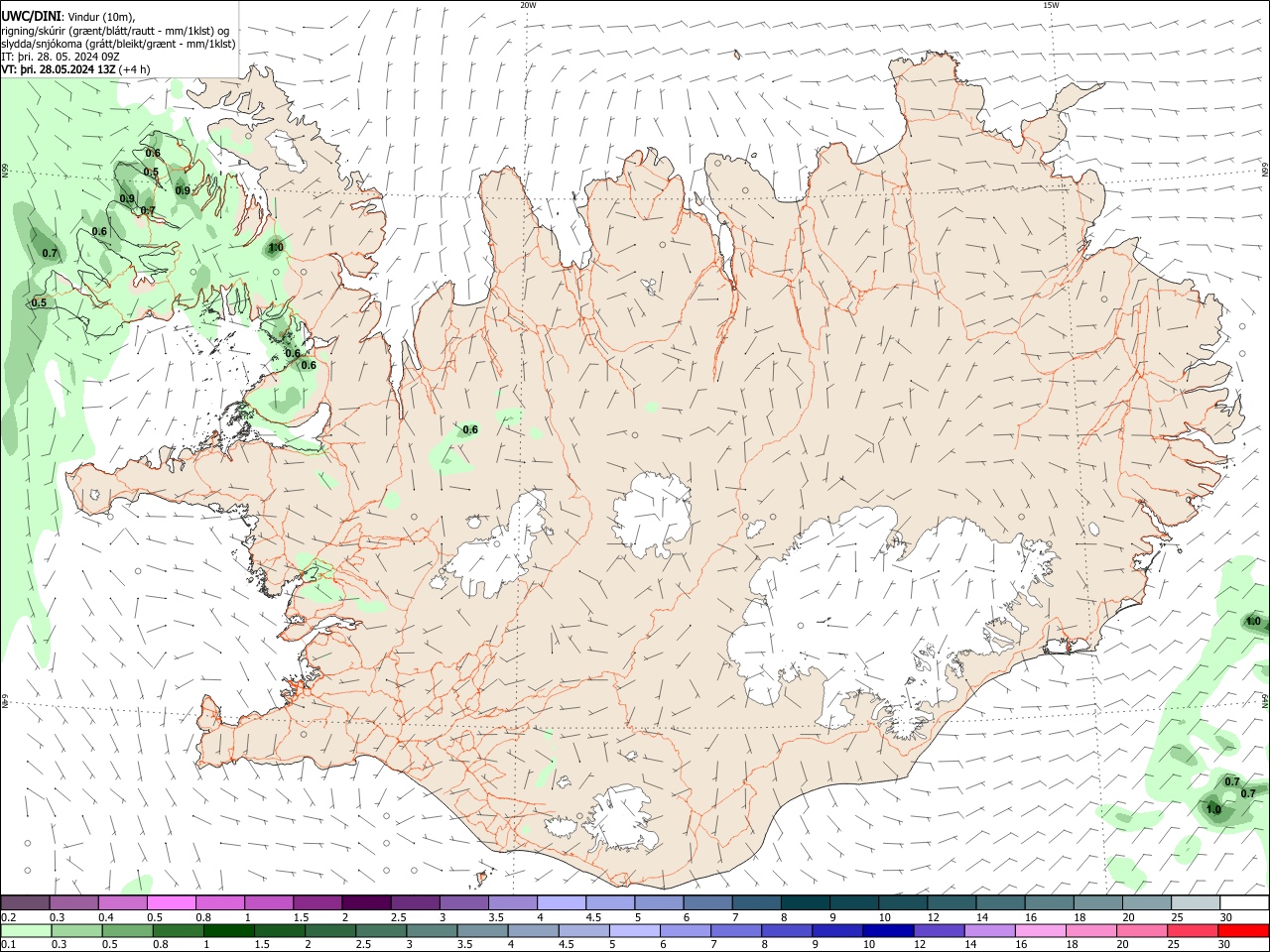Image resolution: width=1270 pixels, height=952 pixels.
Task: Click the red-pink rain swatch at 25
Action: 1193,931
